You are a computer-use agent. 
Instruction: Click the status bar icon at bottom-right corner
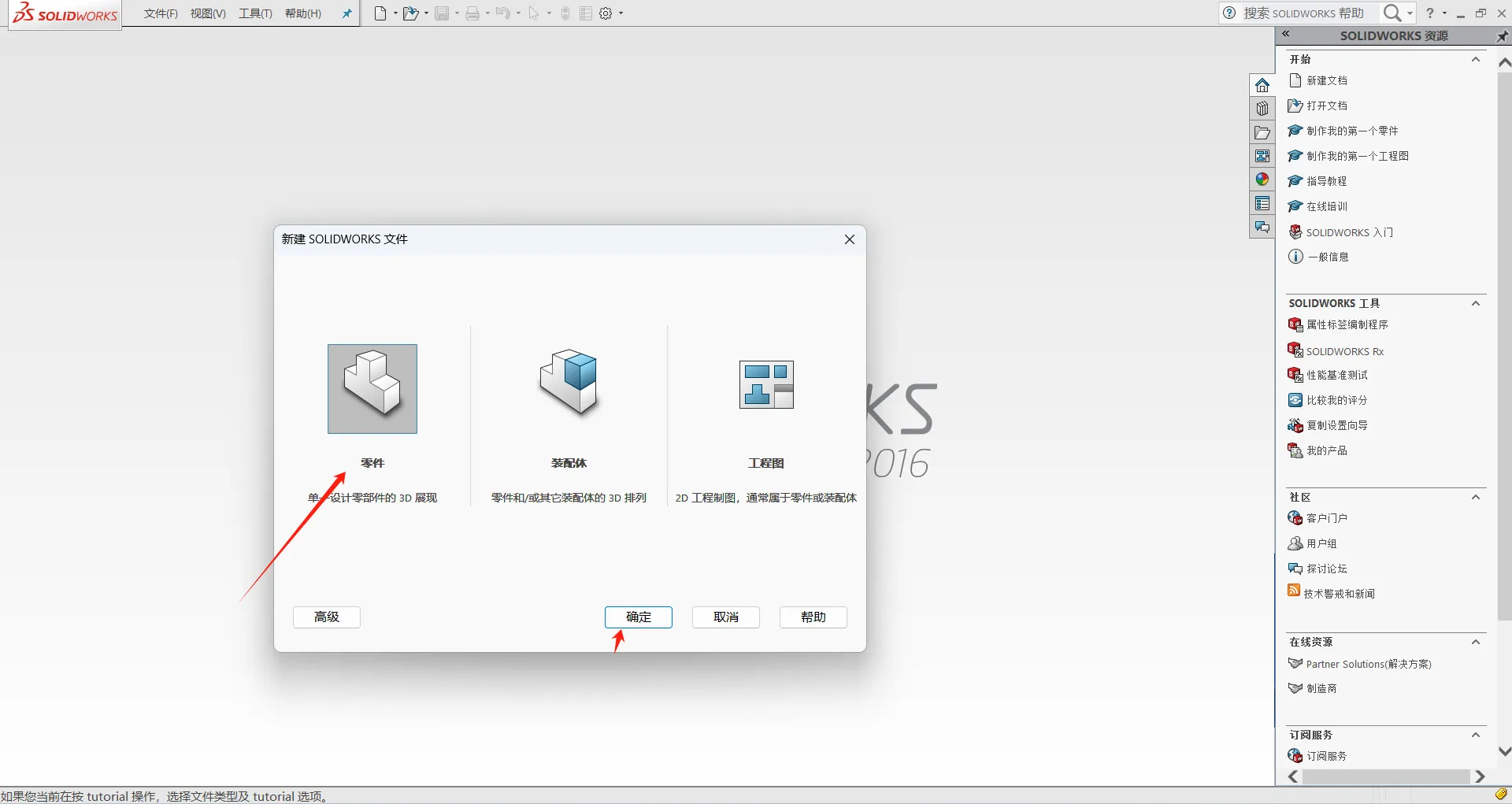(1501, 794)
